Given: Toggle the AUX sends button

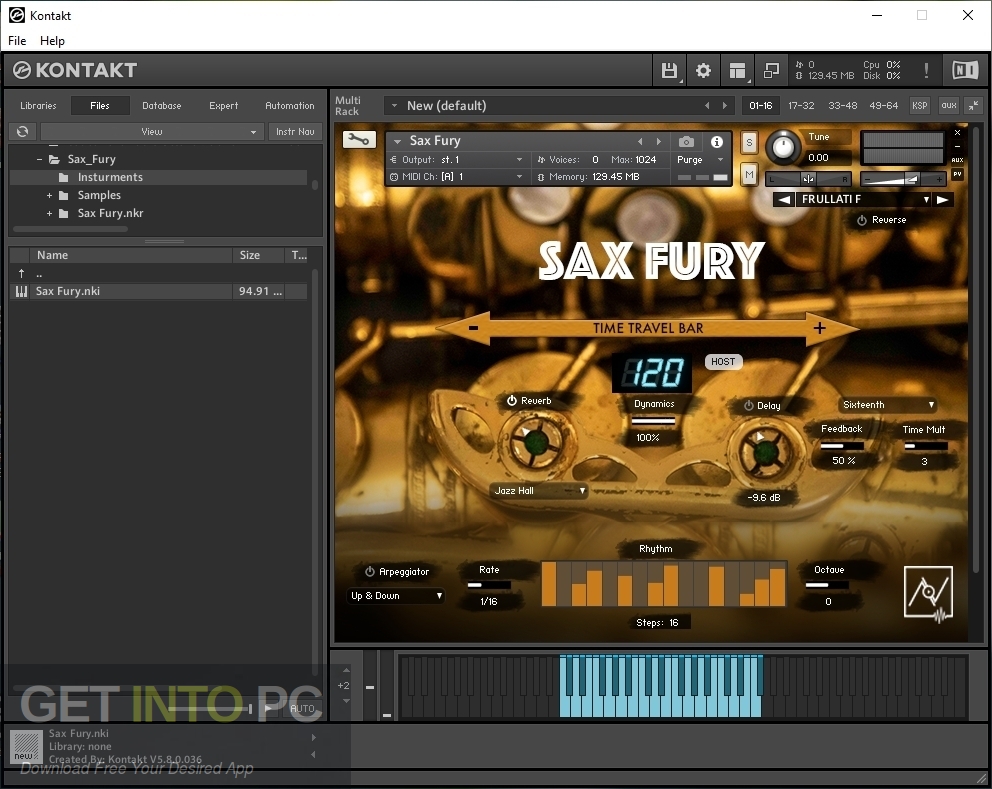Looking at the screenshot, I should coord(957,160).
